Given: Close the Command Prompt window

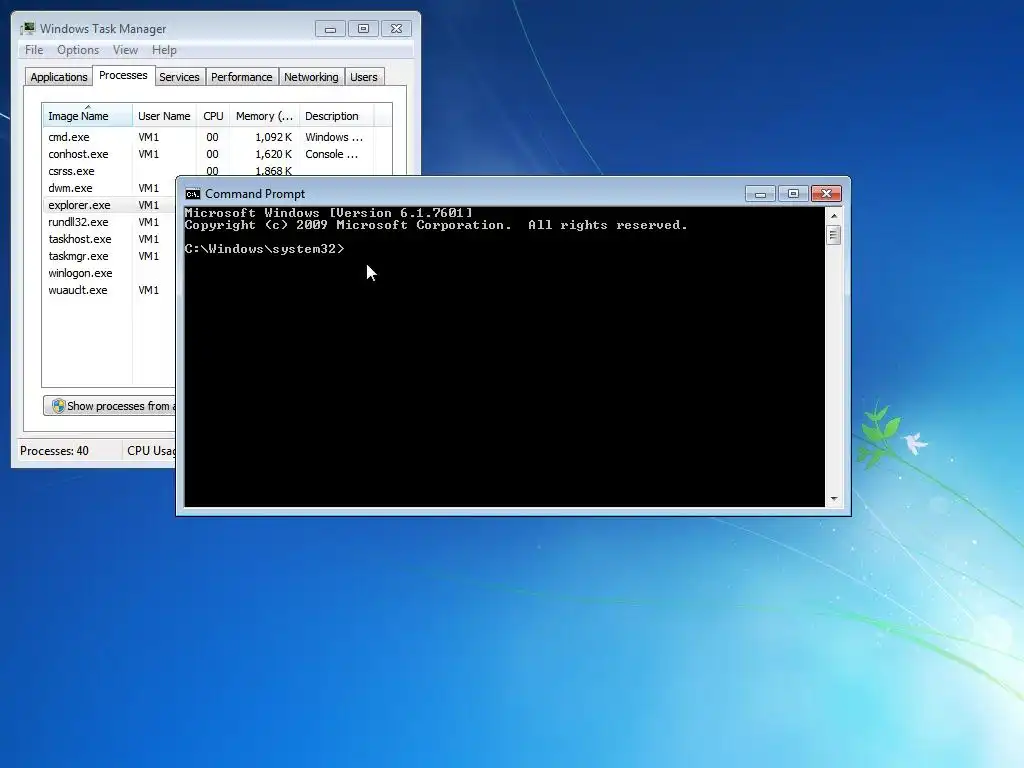Looking at the screenshot, I should point(826,194).
